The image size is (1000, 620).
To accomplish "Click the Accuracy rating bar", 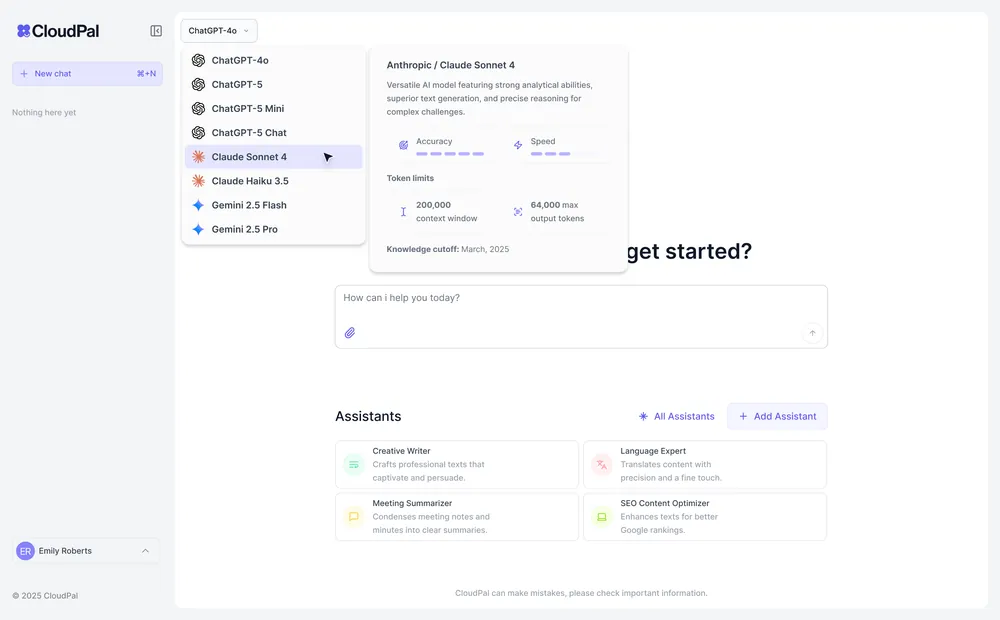I will [450, 154].
